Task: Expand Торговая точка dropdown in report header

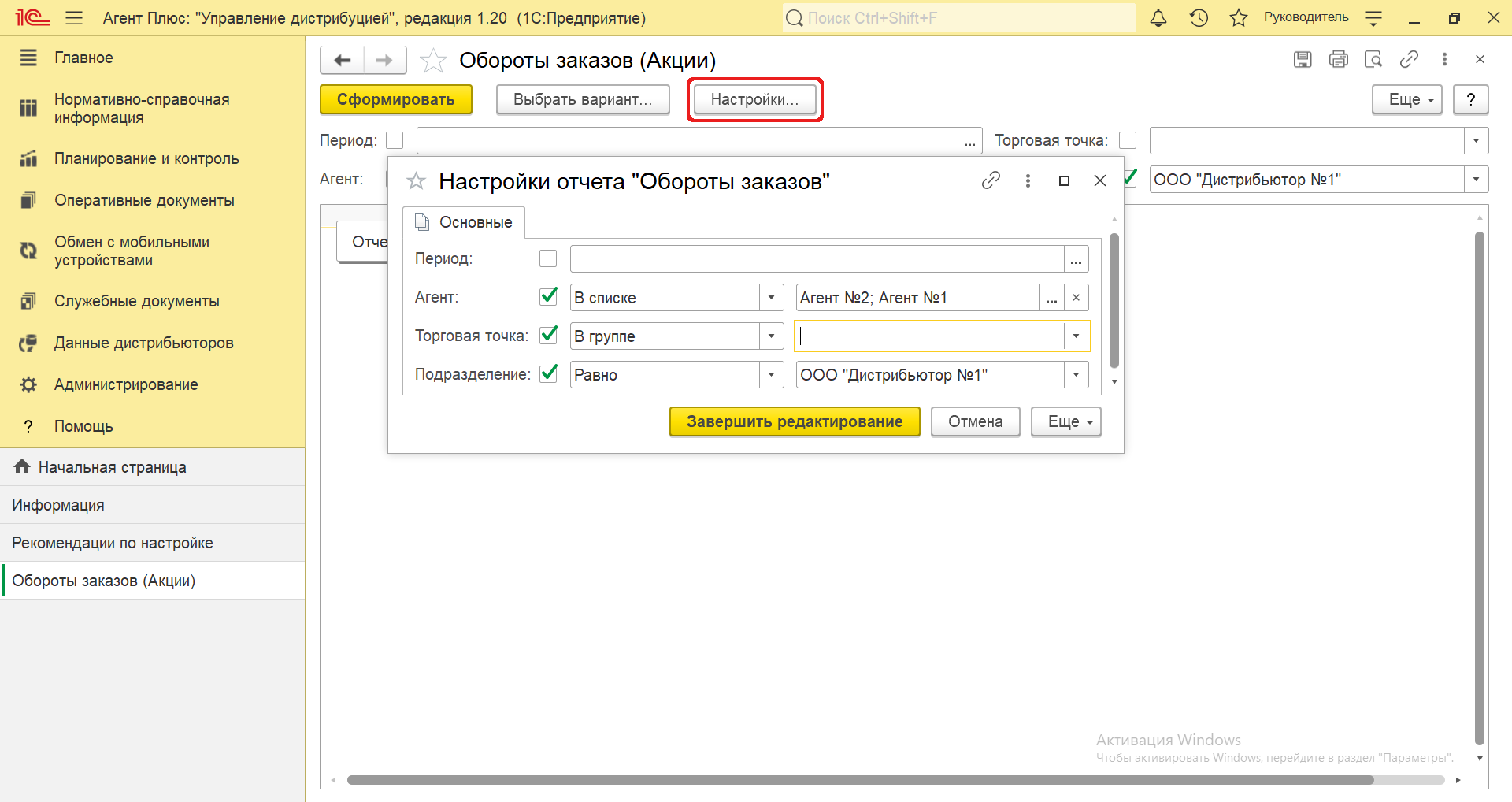Action: point(1476,141)
